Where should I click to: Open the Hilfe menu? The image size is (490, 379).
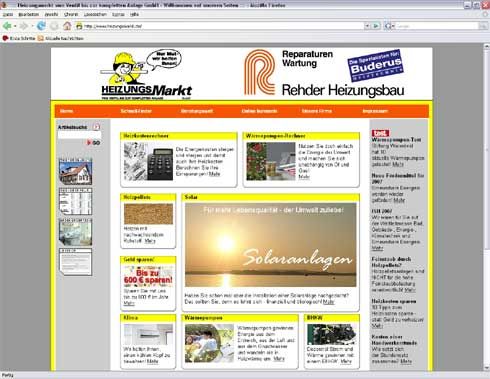pos(134,14)
